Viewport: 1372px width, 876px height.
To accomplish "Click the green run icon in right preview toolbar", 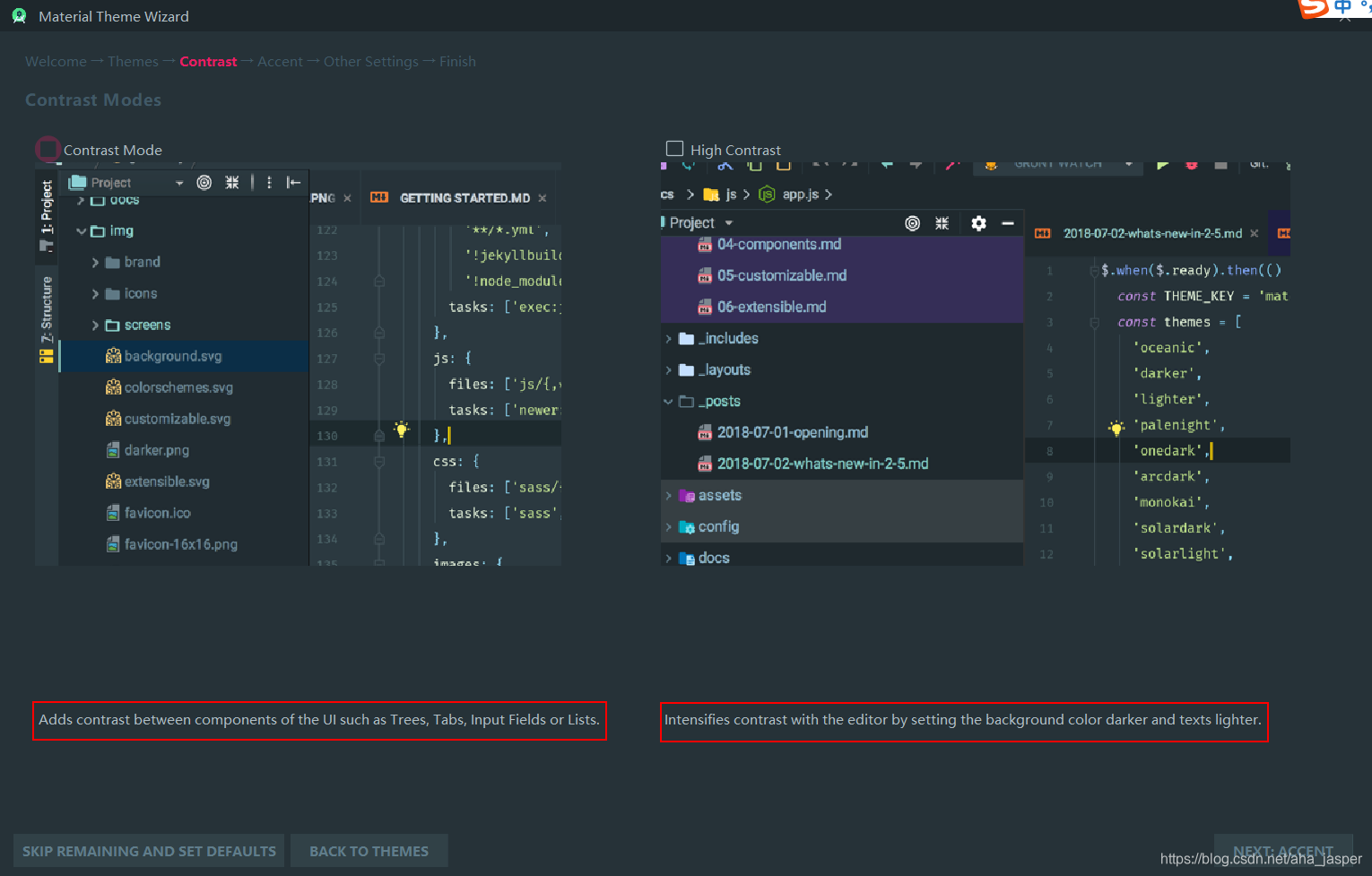I will (x=1163, y=165).
